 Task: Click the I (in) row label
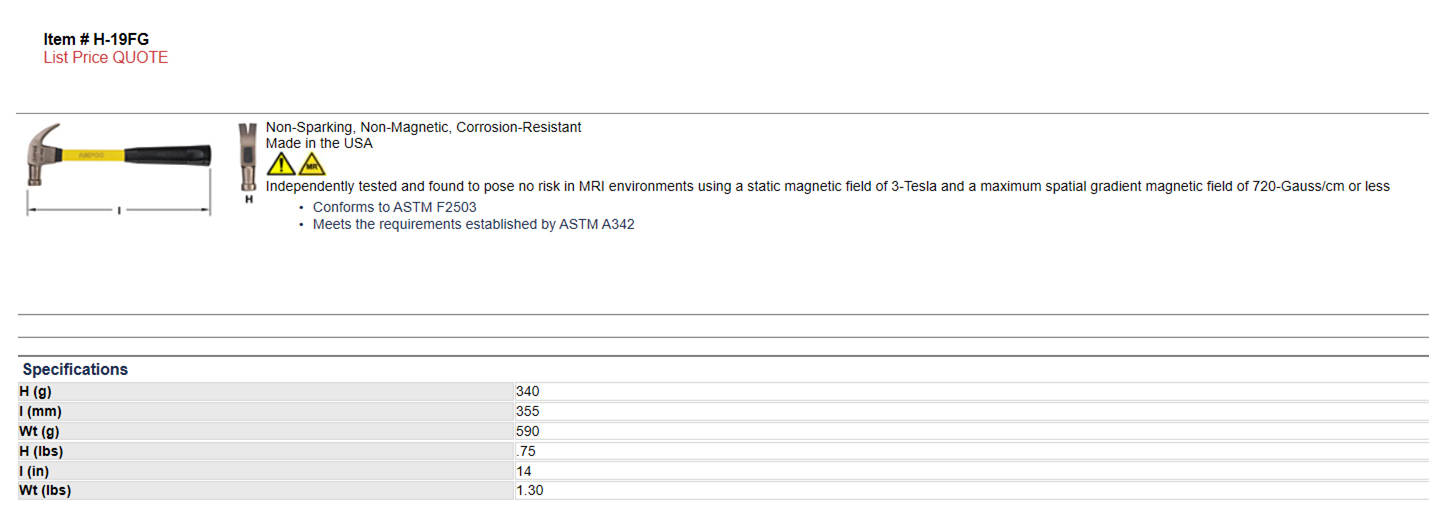click(x=265, y=471)
